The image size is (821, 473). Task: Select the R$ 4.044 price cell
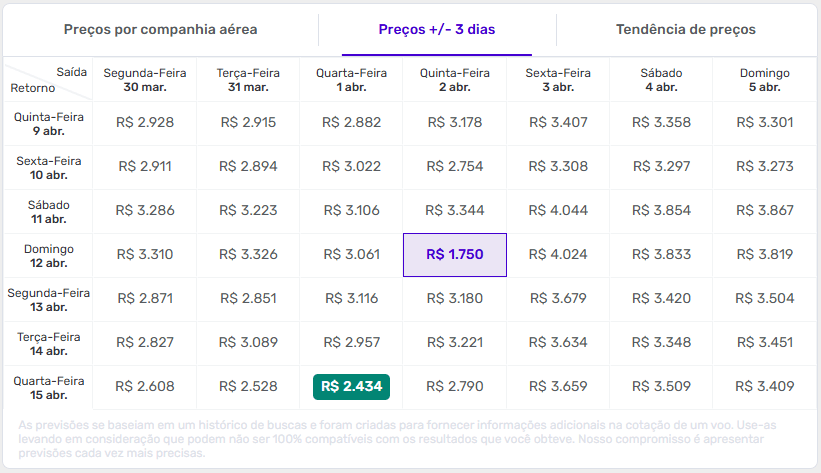pos(558,211)
